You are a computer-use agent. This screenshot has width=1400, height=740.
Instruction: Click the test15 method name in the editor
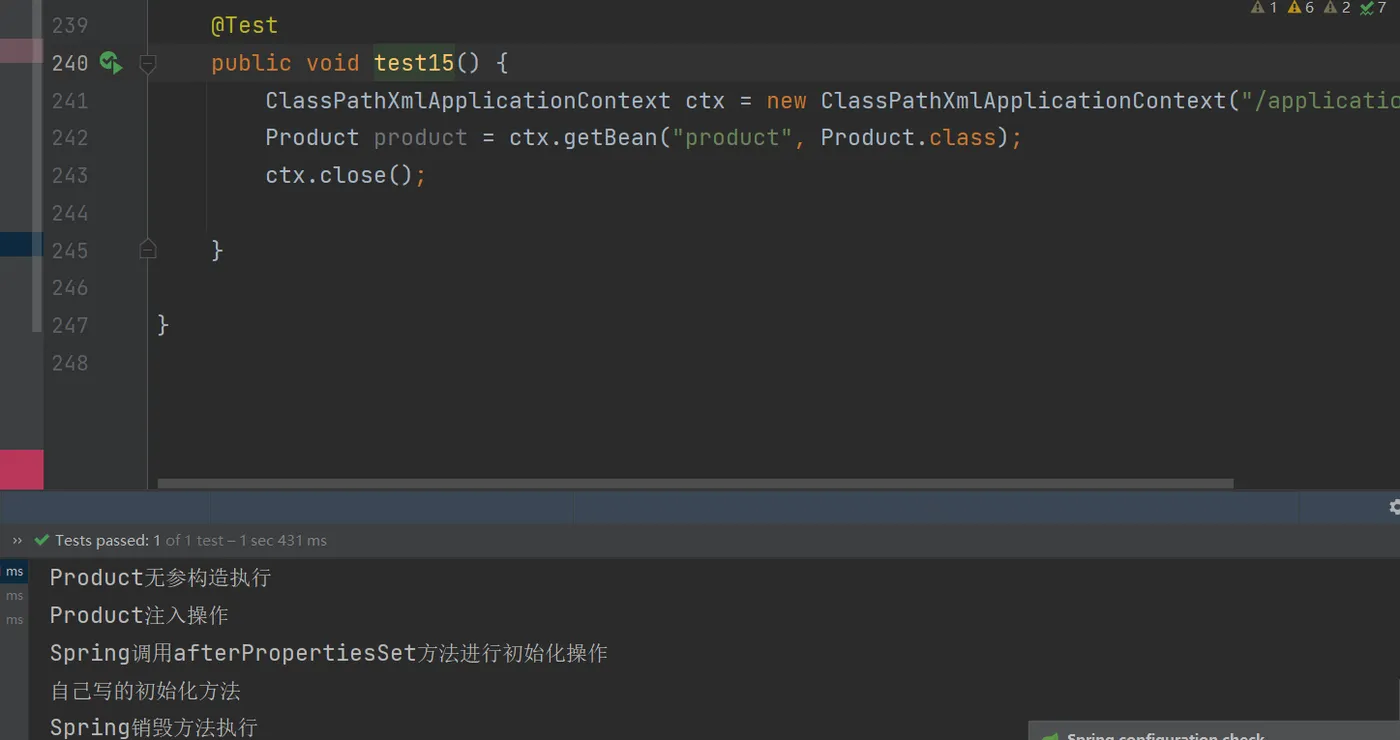point(414,63)
